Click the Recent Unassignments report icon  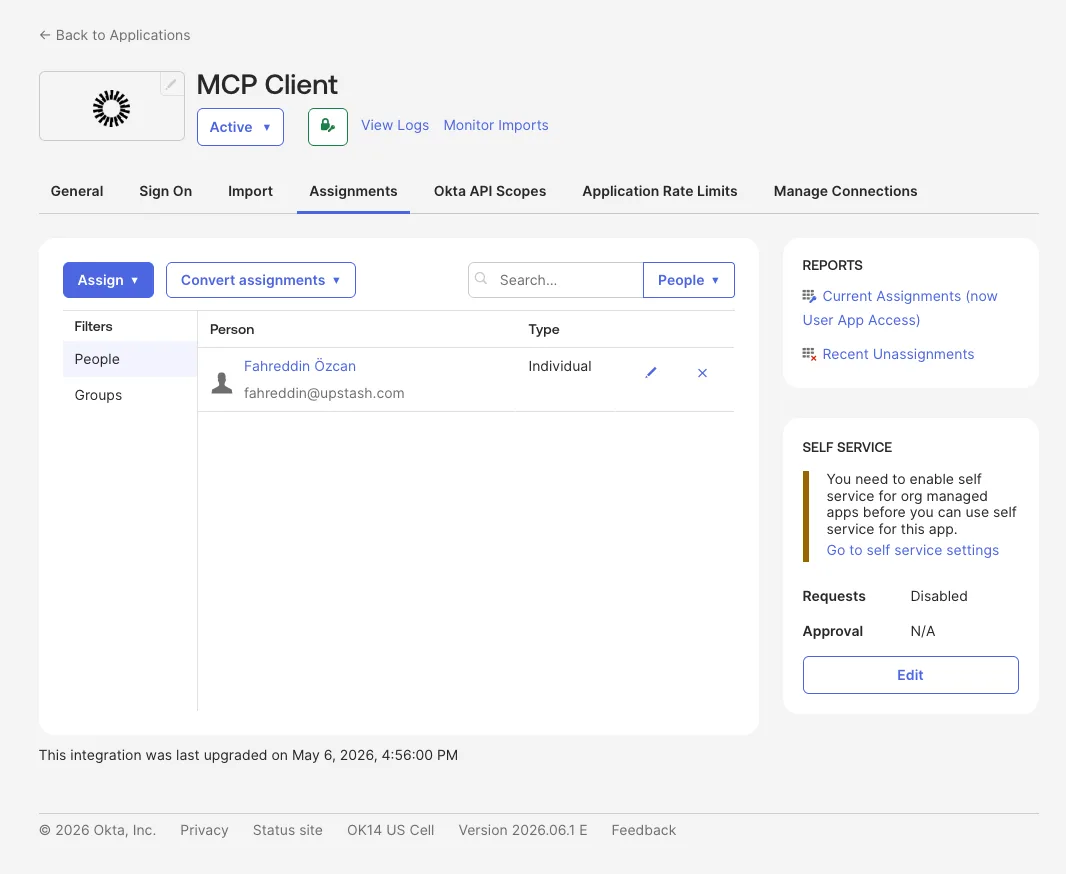coord(809,354)
